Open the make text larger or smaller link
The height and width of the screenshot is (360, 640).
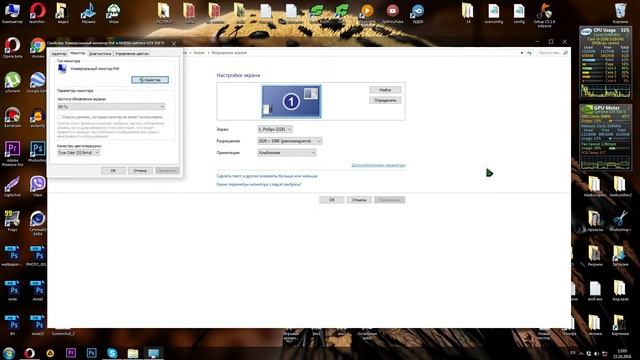pos(267,176)
